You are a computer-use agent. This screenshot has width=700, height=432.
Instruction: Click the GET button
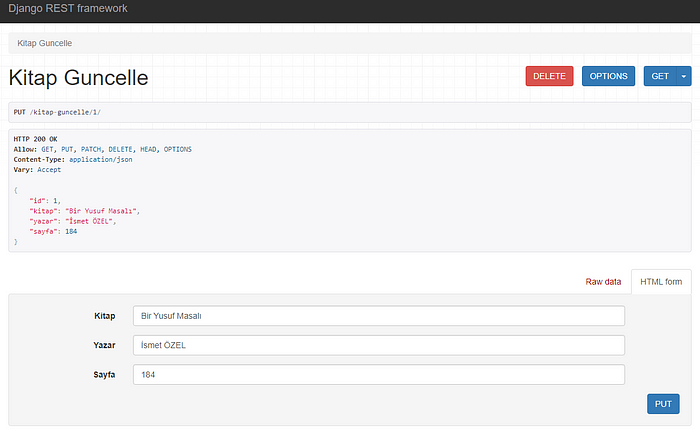(660, 76)
